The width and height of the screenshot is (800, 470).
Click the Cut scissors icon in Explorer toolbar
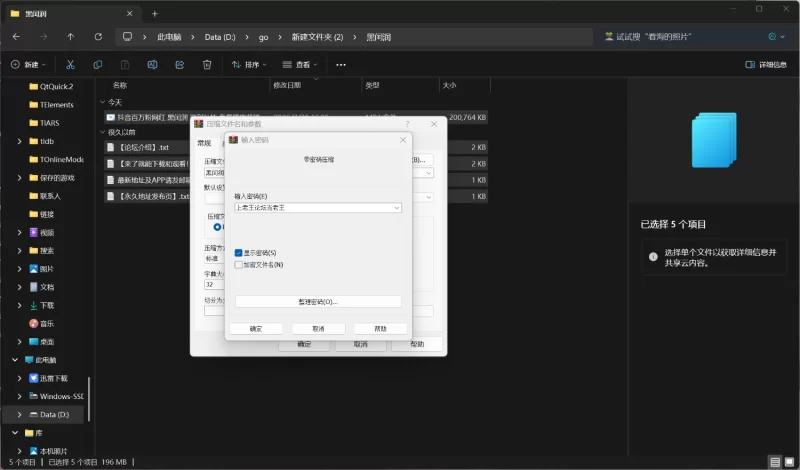(70, 65)
